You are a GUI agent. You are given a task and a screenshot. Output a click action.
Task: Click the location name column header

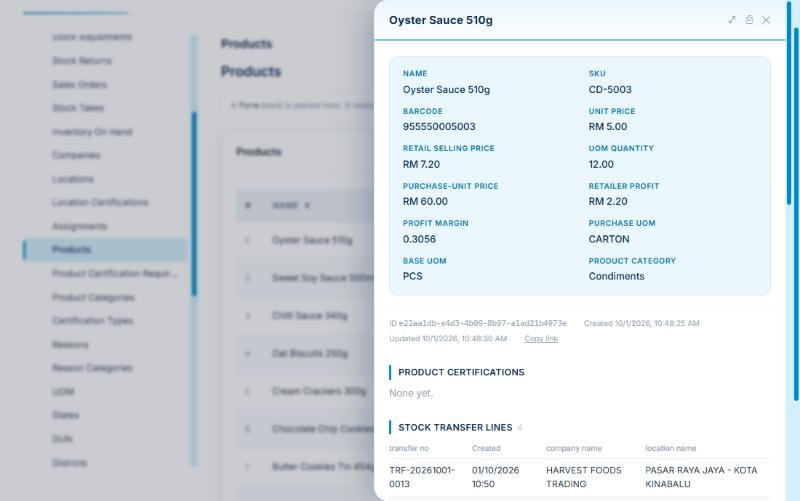point(670,448)
